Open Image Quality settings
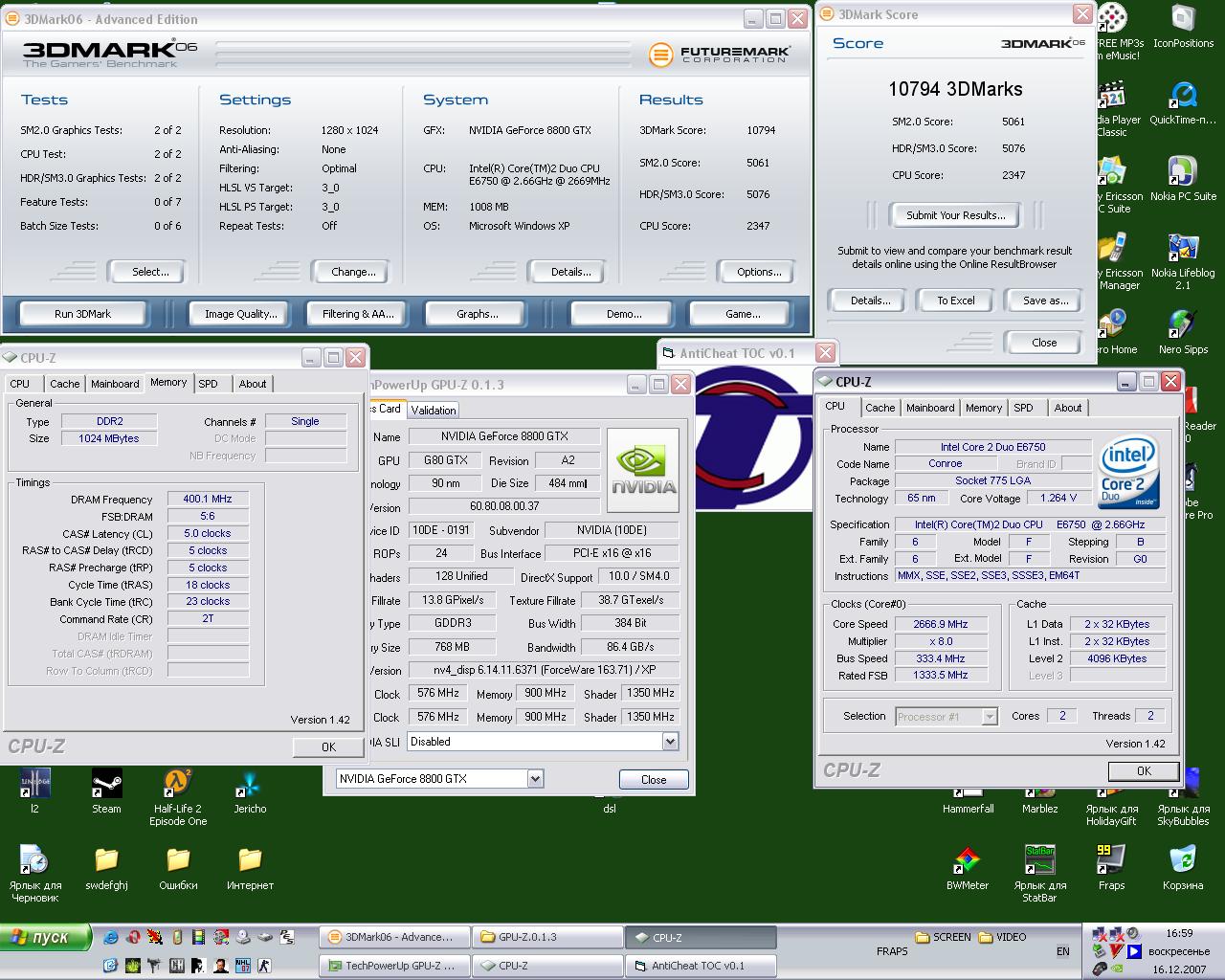Screen dimensions: 1225x980 [x=241, y=314]
